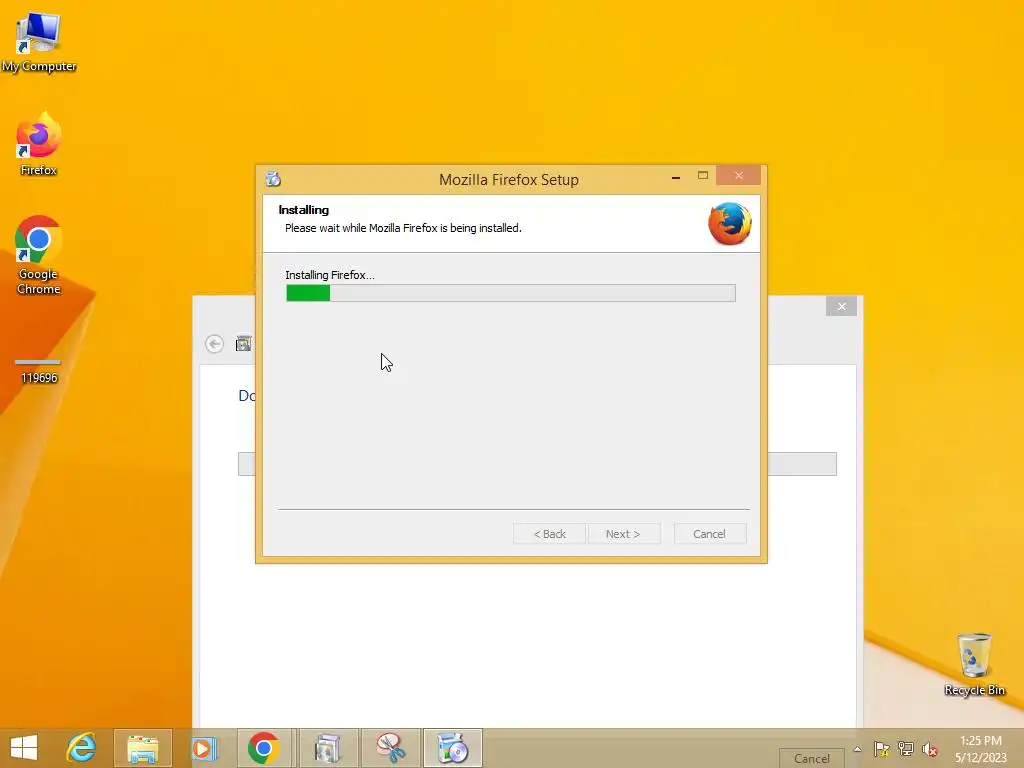The image size is (1024, 768).
Task: Close the Mozilla Firefox Setup window
Action: pyautogui.click(x=739, y=175)
